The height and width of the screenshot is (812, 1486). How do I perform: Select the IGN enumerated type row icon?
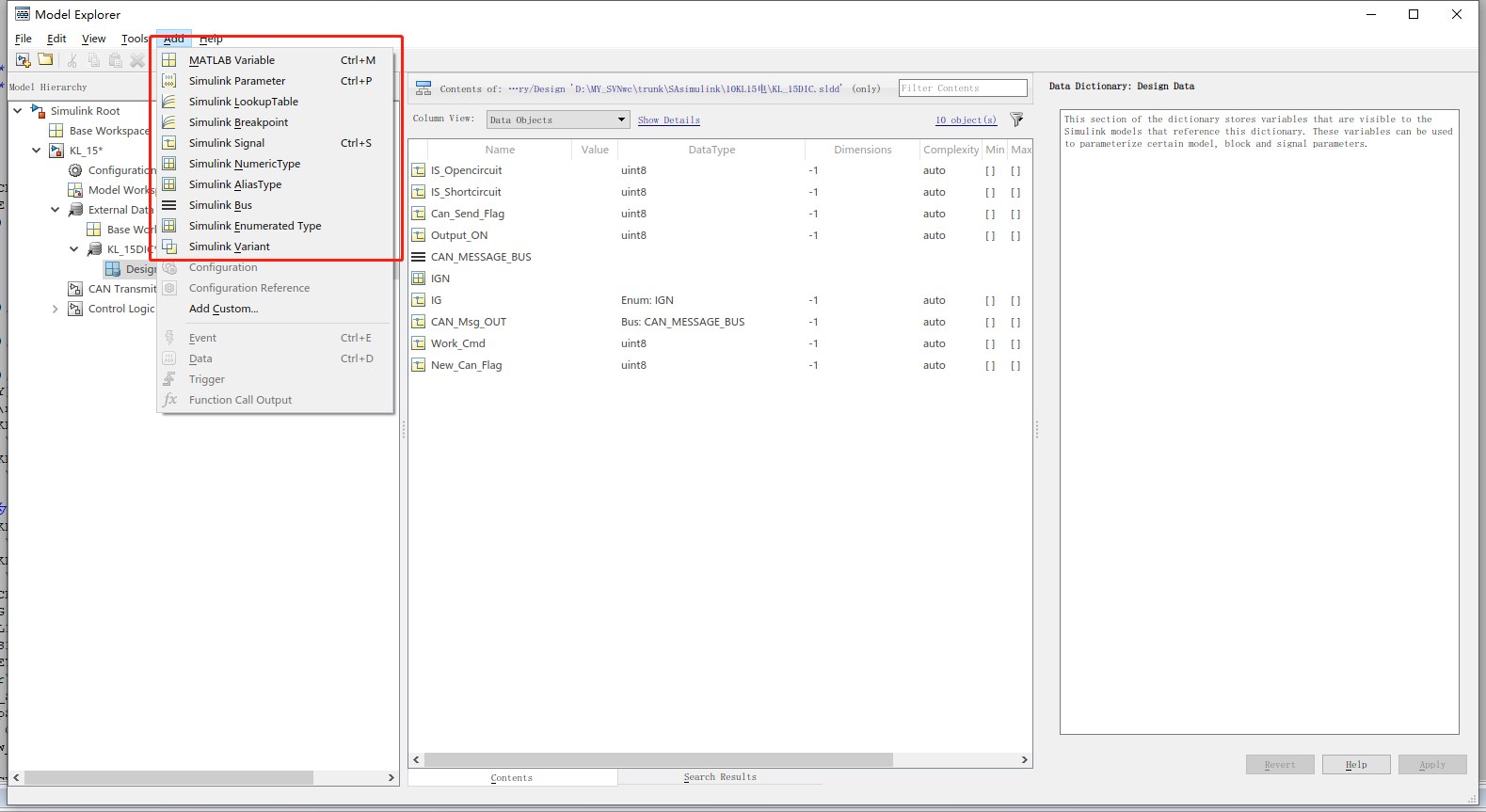[x=419, y=279]
